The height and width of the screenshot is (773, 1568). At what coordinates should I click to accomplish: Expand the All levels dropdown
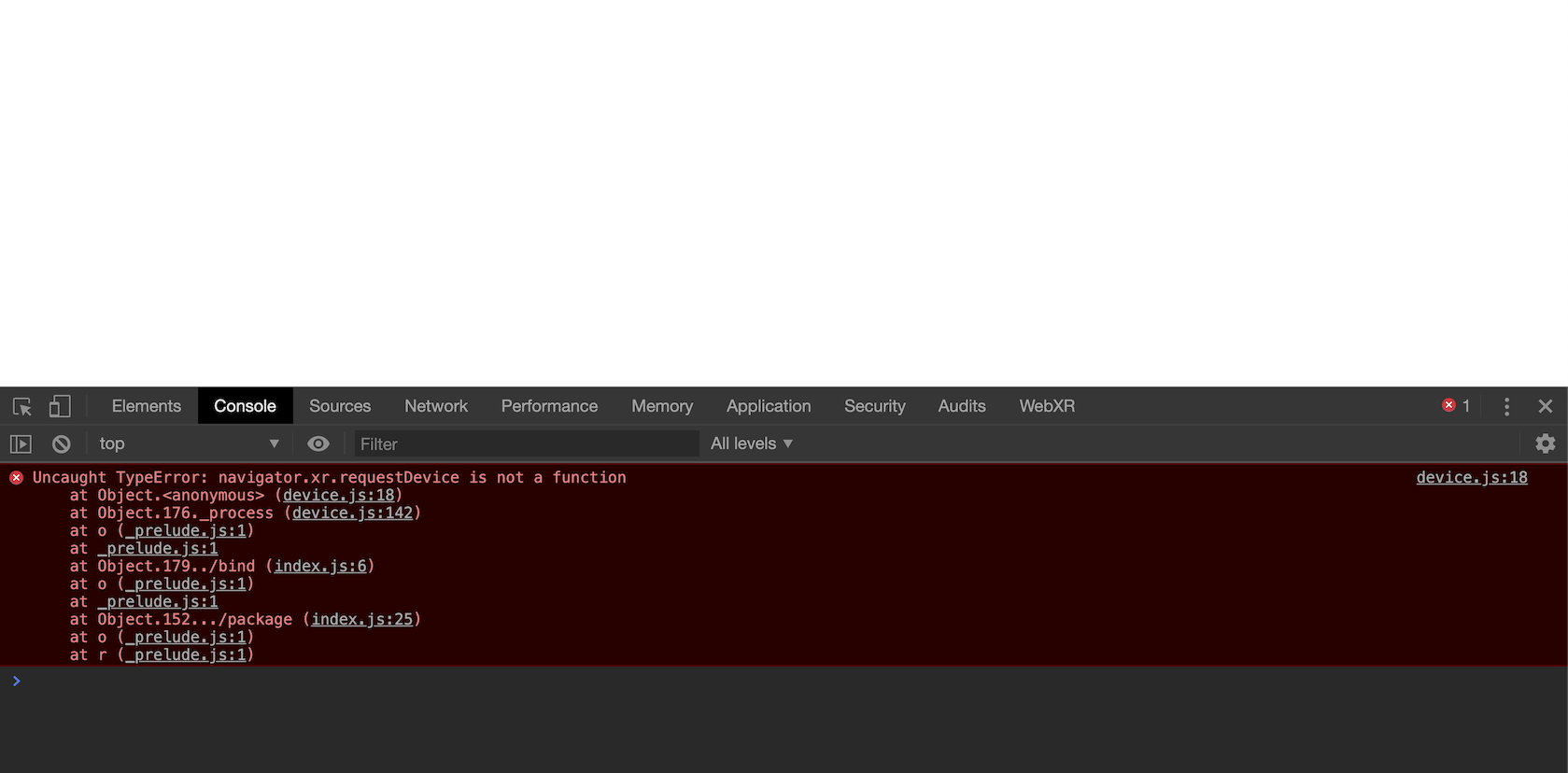pyautogui.click(x=752, y=444)
